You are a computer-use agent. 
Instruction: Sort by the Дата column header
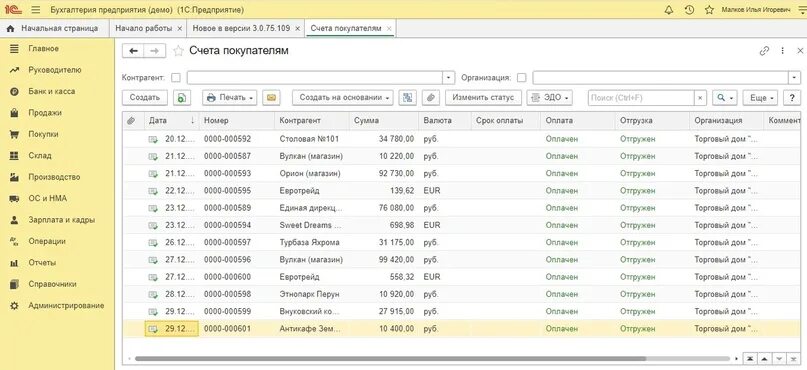pos(171,120)
